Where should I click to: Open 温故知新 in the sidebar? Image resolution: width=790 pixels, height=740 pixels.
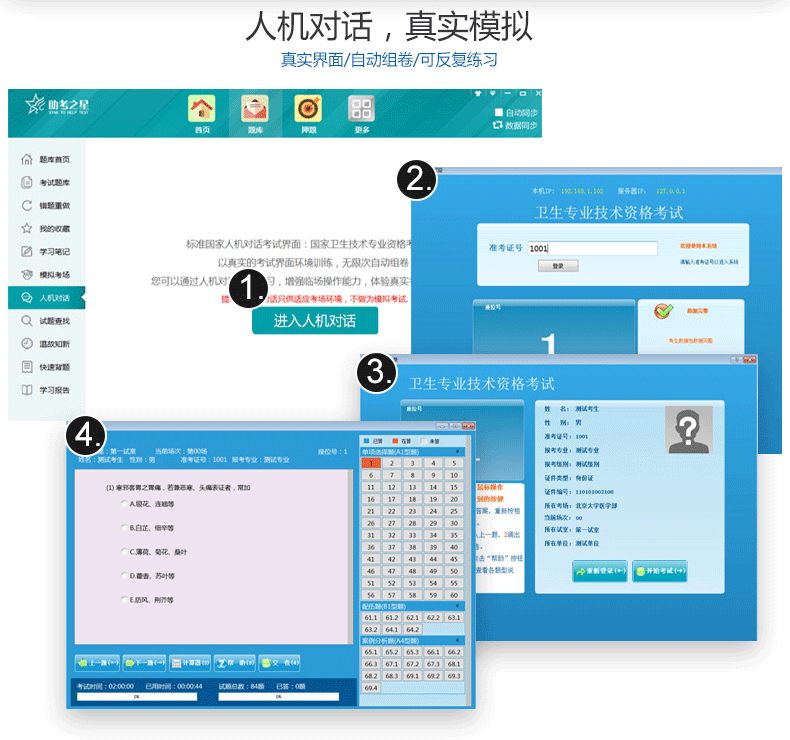tap(46, 344)
